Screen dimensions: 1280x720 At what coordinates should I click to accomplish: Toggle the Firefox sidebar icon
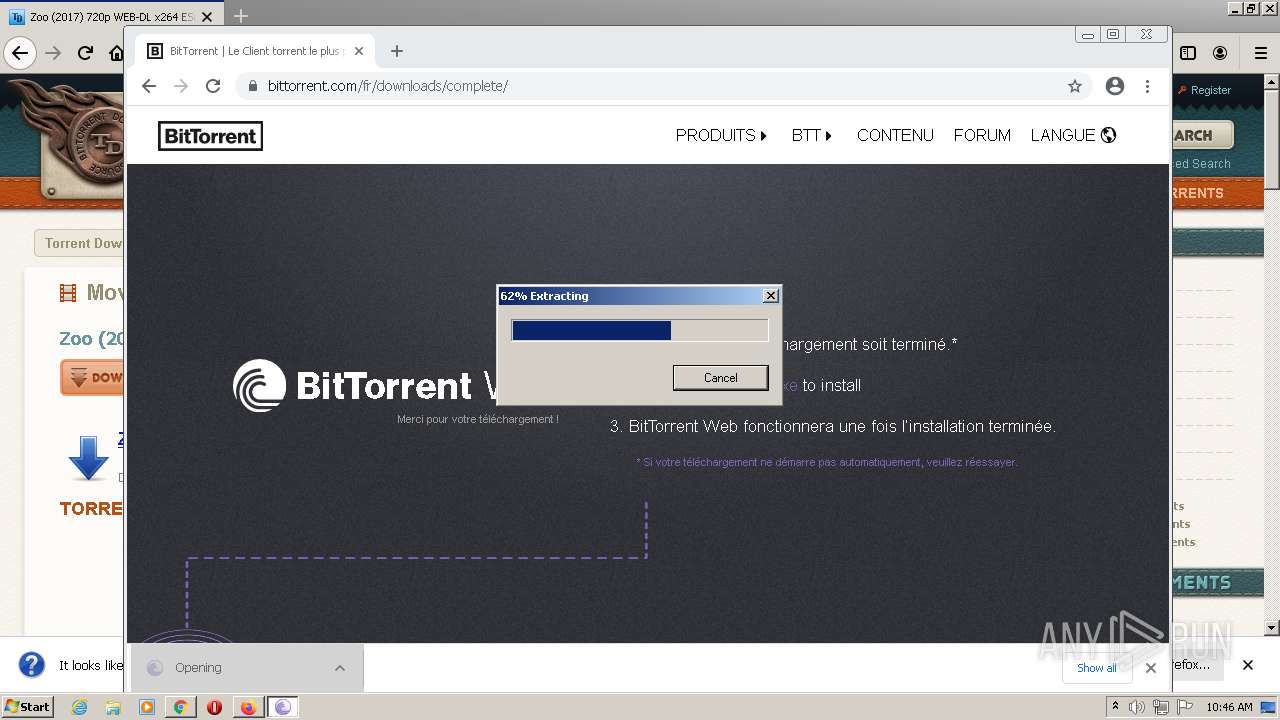[1188, 53]
